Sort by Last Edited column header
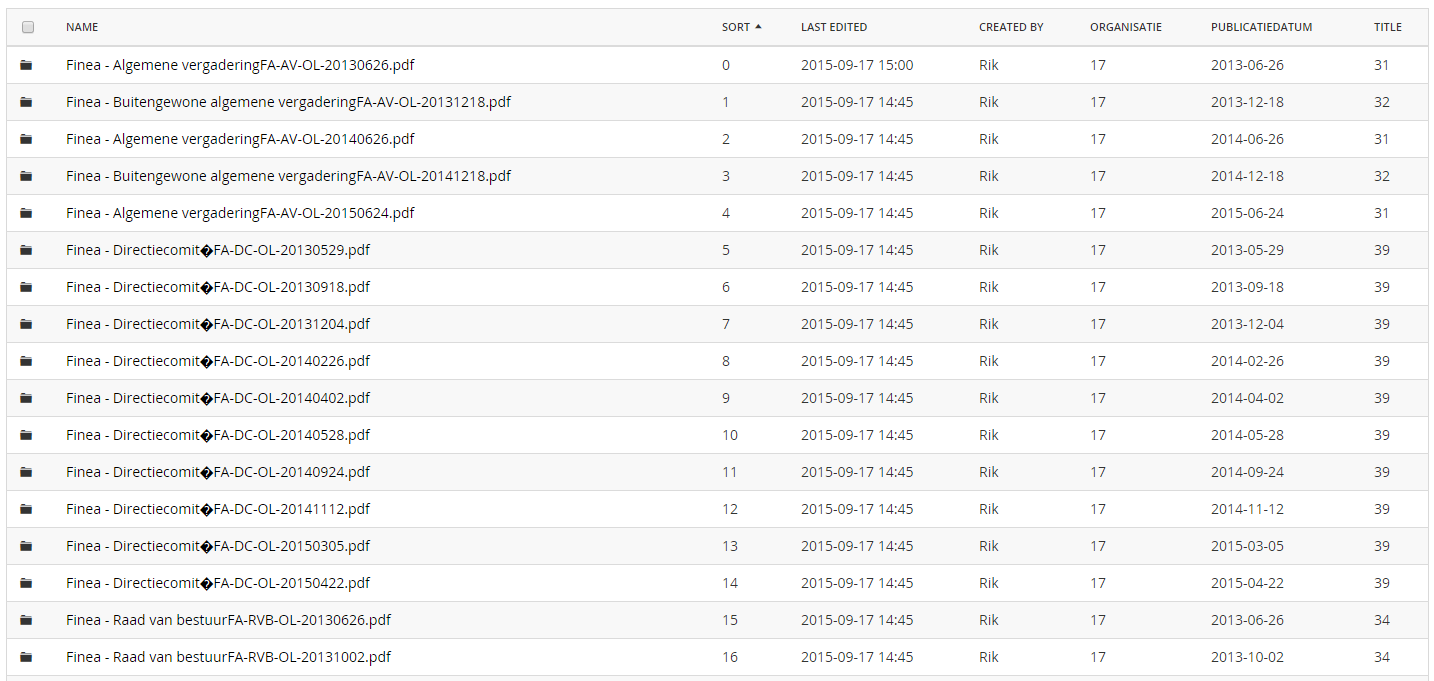Image resolution: width=1434 pixels, height=681 pixels. 834,27
